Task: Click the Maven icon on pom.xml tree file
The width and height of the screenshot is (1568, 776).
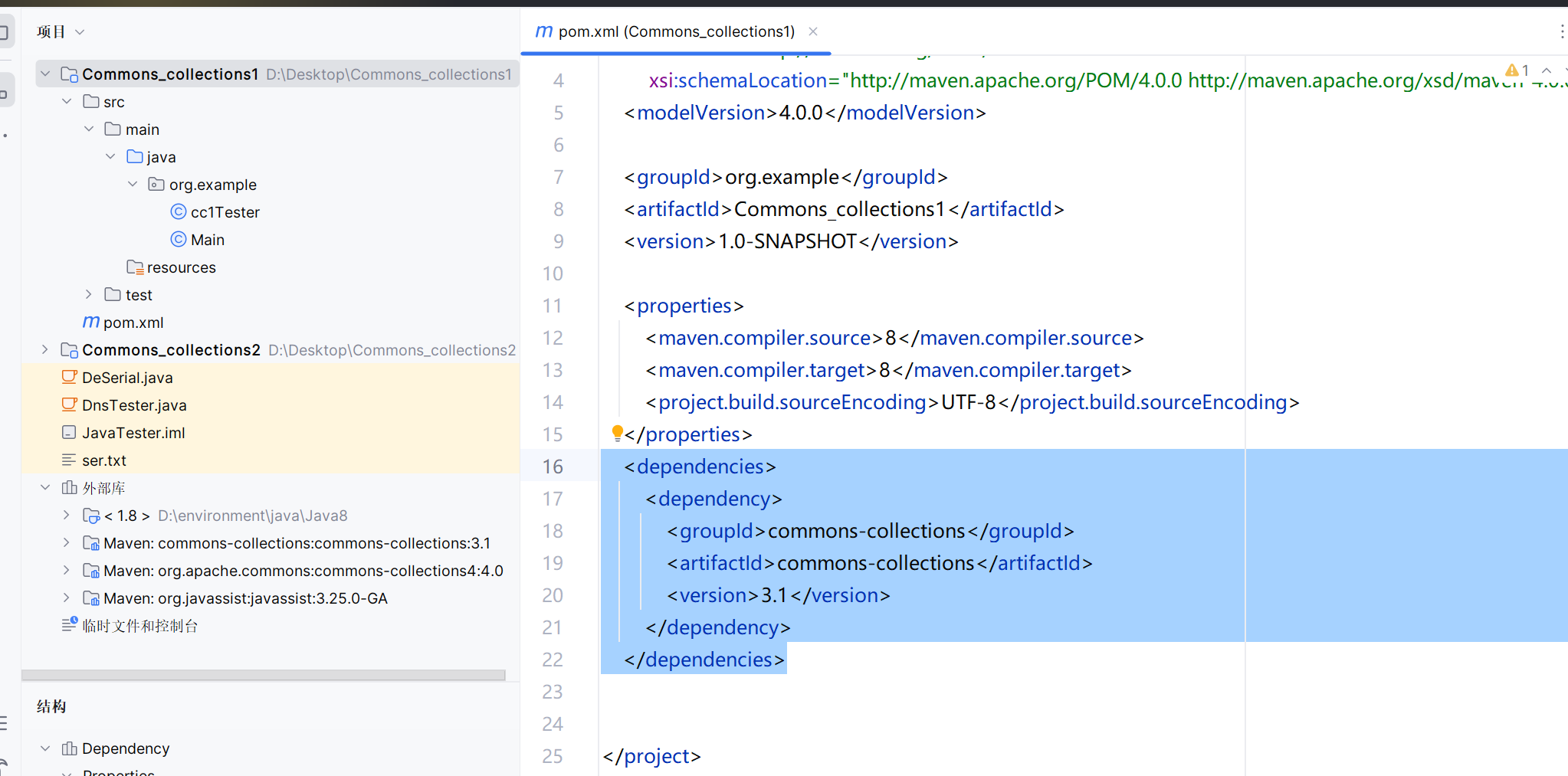Action: pyautogui.click(x=90, y=322)
